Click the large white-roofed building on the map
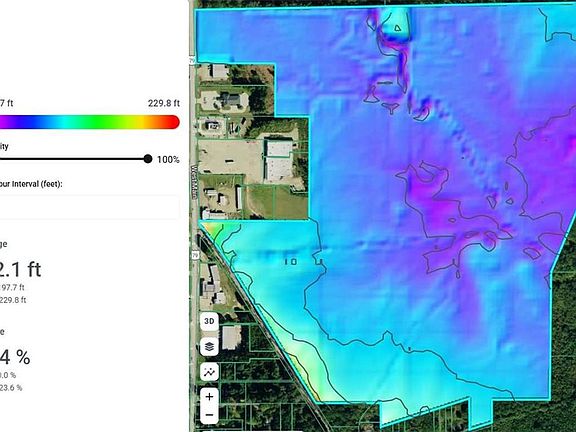 (279, 160)
